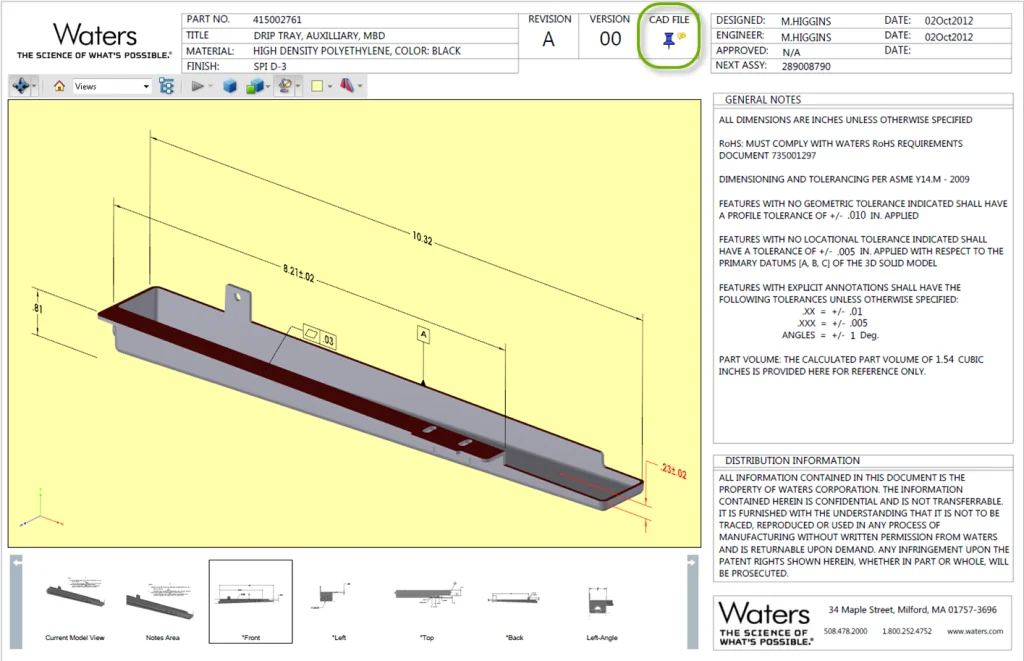Toggle the shaded render mode cube
The height and width of the screenshot is (661, 1024).
231,86
